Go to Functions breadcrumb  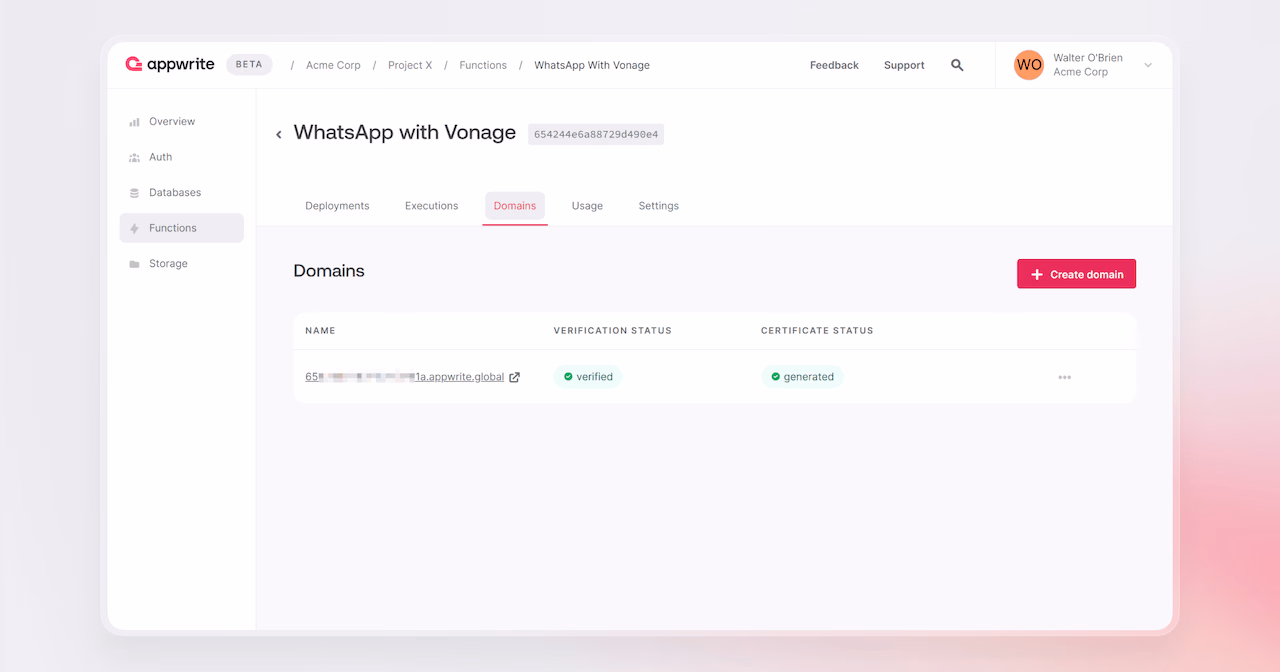pyautogui.click(x=483, y=65)
